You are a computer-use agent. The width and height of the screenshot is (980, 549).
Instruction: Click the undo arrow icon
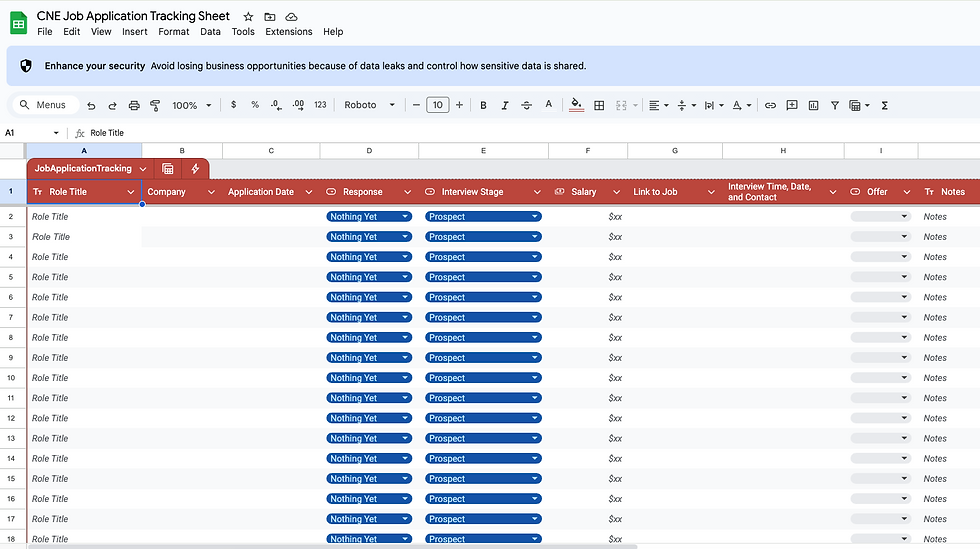(91, 105)
